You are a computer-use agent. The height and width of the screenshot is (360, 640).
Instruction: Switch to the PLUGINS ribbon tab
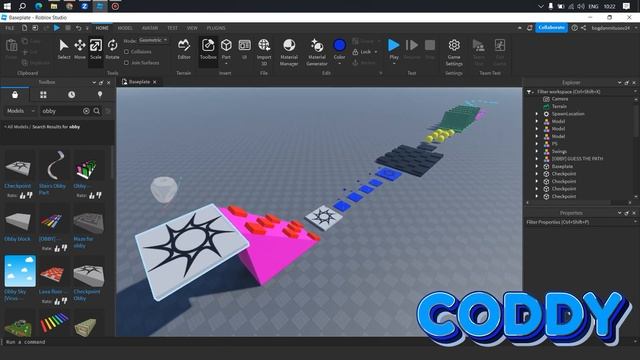point(216,28)
